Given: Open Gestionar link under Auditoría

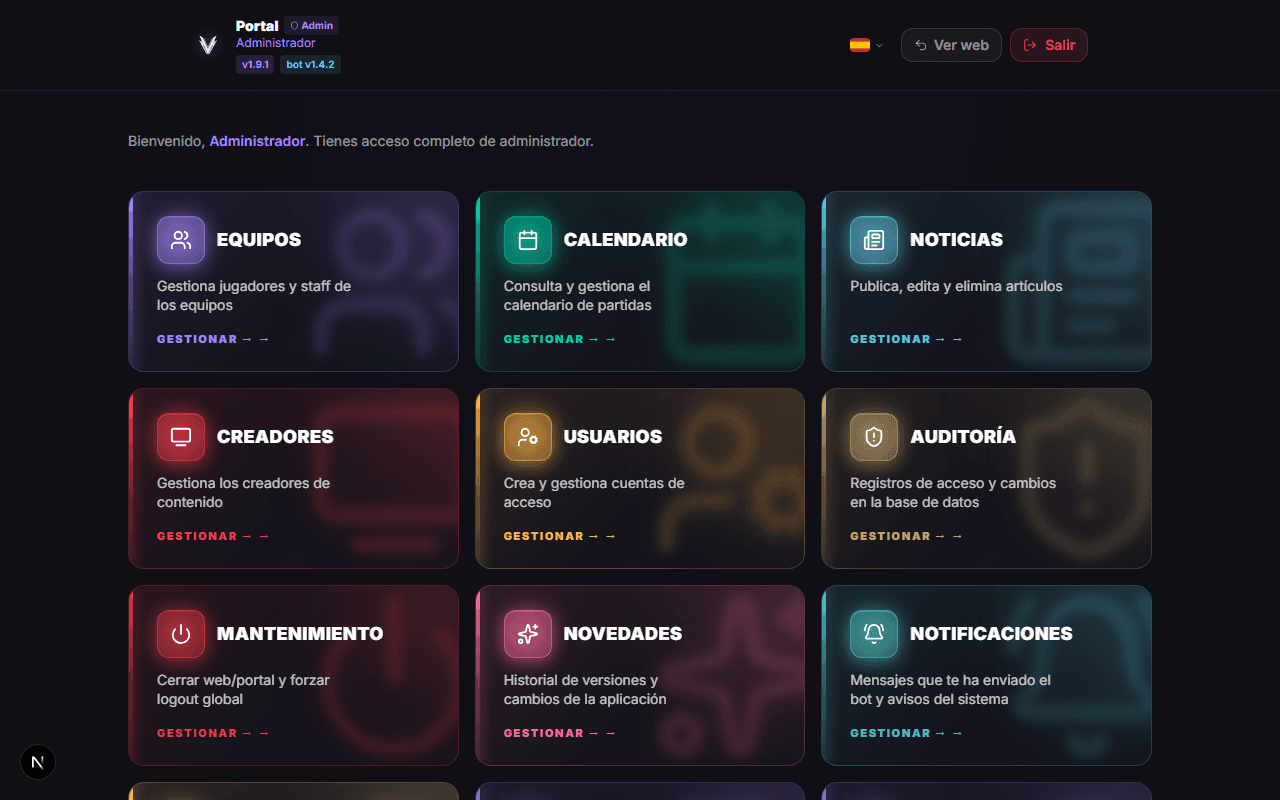Looking at the screenshot, I should point(906,536).
